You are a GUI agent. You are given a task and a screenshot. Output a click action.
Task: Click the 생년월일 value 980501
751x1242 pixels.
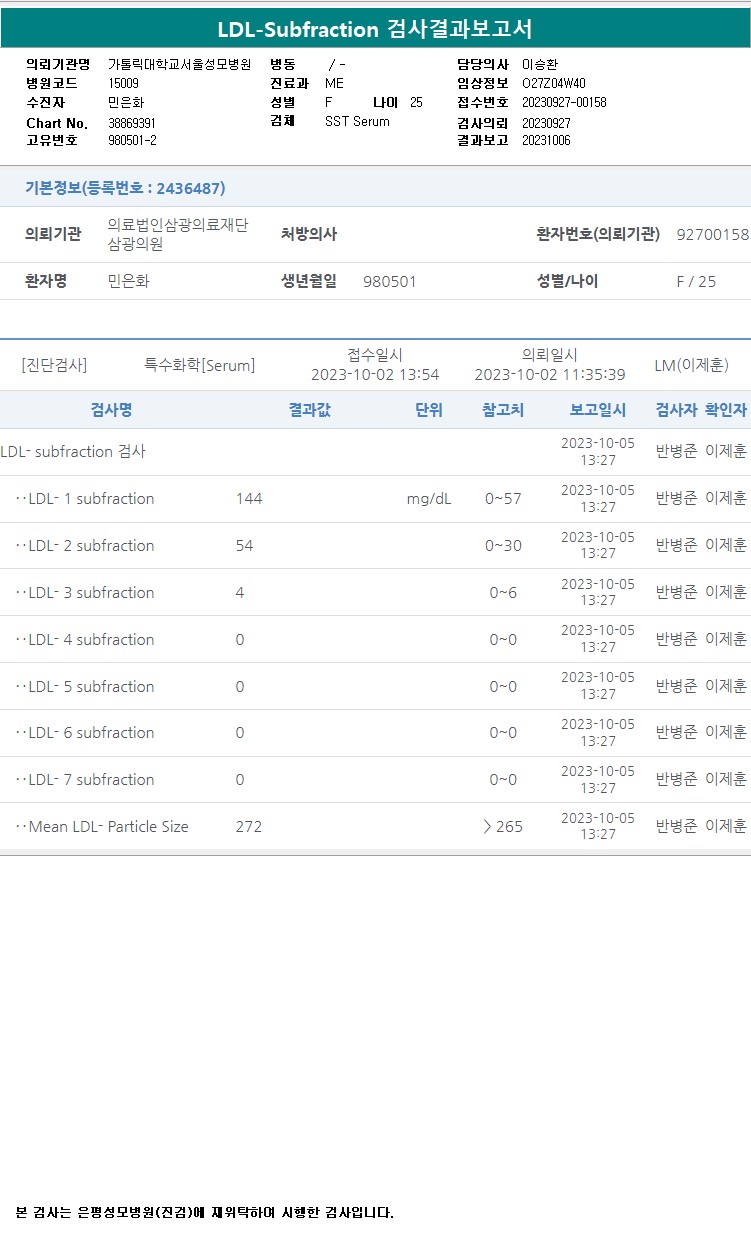pyautogui.click(x=390, y=282)
